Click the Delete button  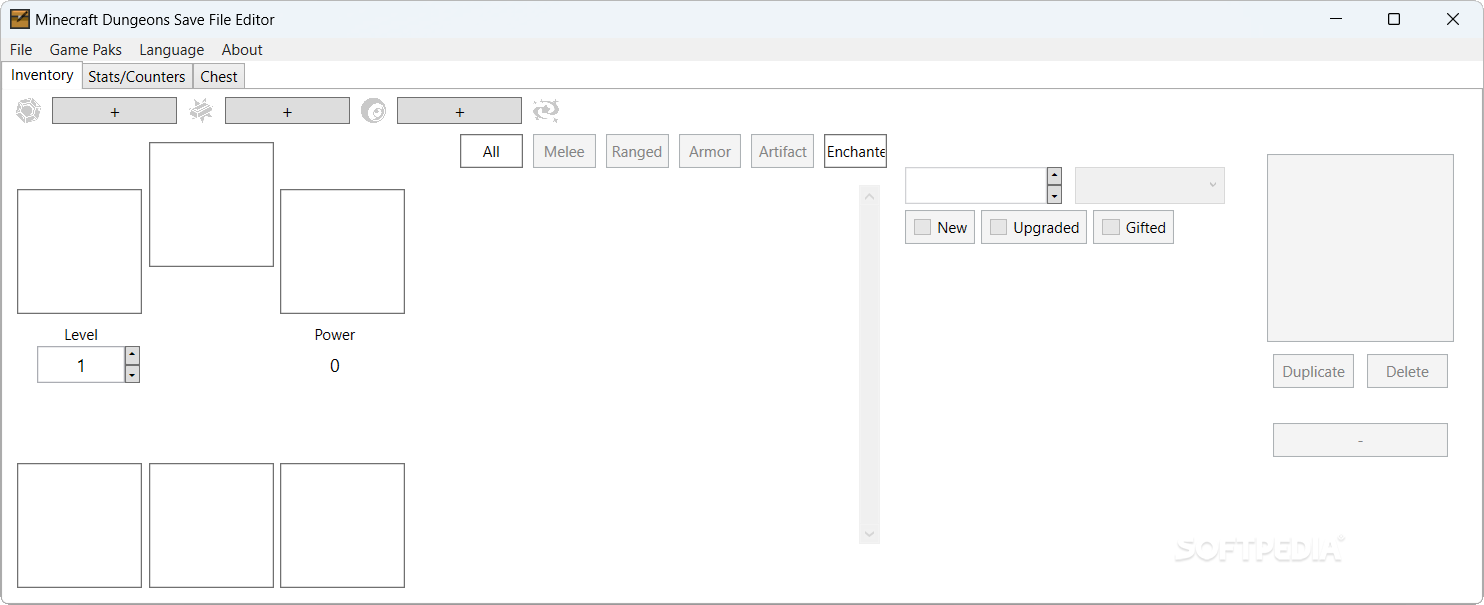1407,371
